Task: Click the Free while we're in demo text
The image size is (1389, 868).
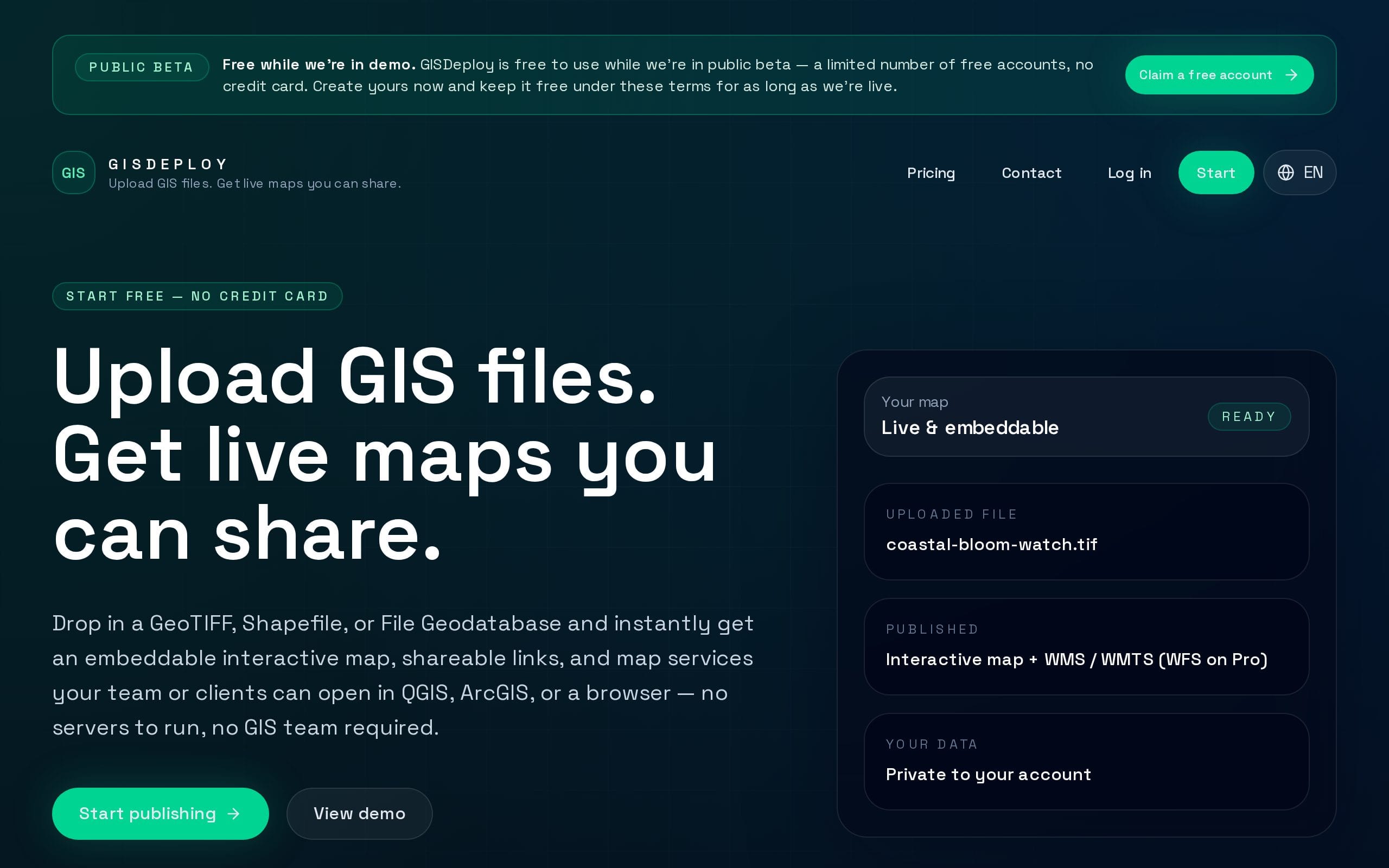Action: point(319,65)
